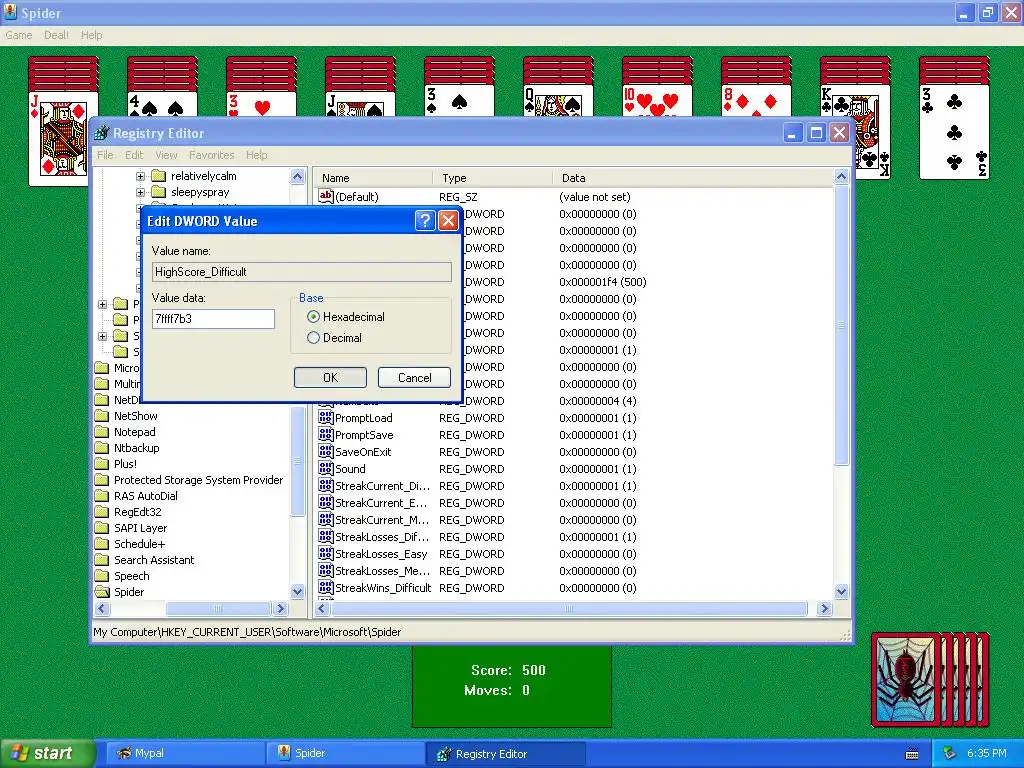The width and height of the screenshot is (1024, 768).
Task: Open Spider Help menu
Action: [x=91, y=35]
